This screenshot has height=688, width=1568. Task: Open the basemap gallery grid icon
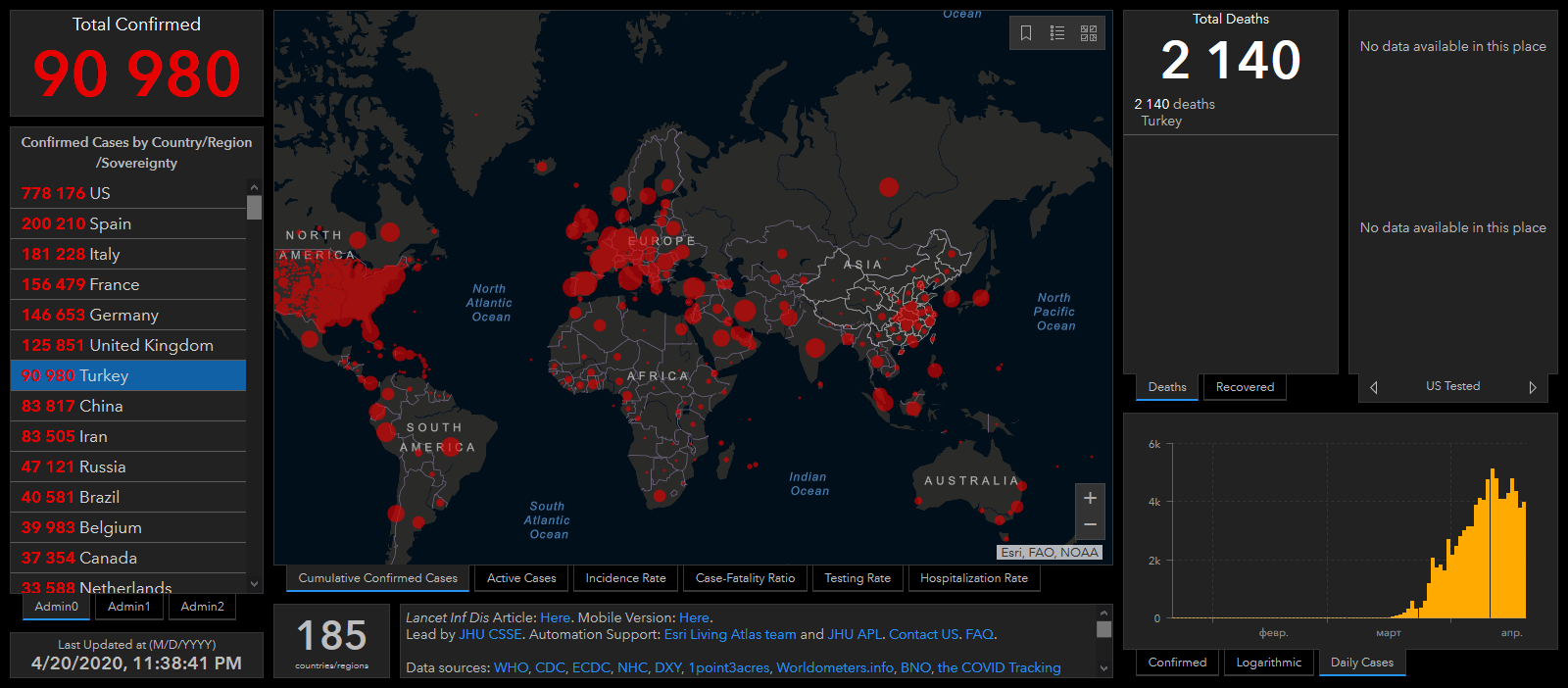(x=1089, y=33)
